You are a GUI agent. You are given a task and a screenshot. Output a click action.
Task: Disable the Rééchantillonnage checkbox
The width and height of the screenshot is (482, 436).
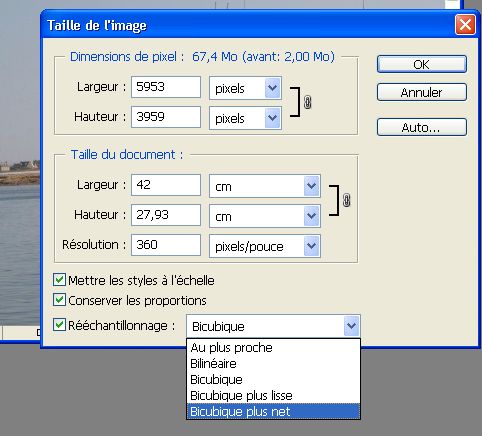click(59, 325)
